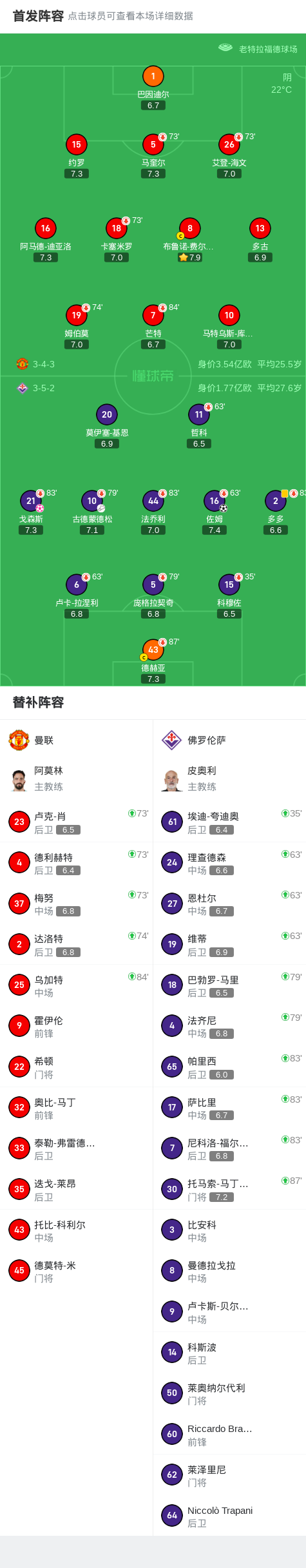Click the 老特拉福德球场 stadium icon
This screenshot has width=306, height=1568.
pyautogui.click(x=225, y=48)
